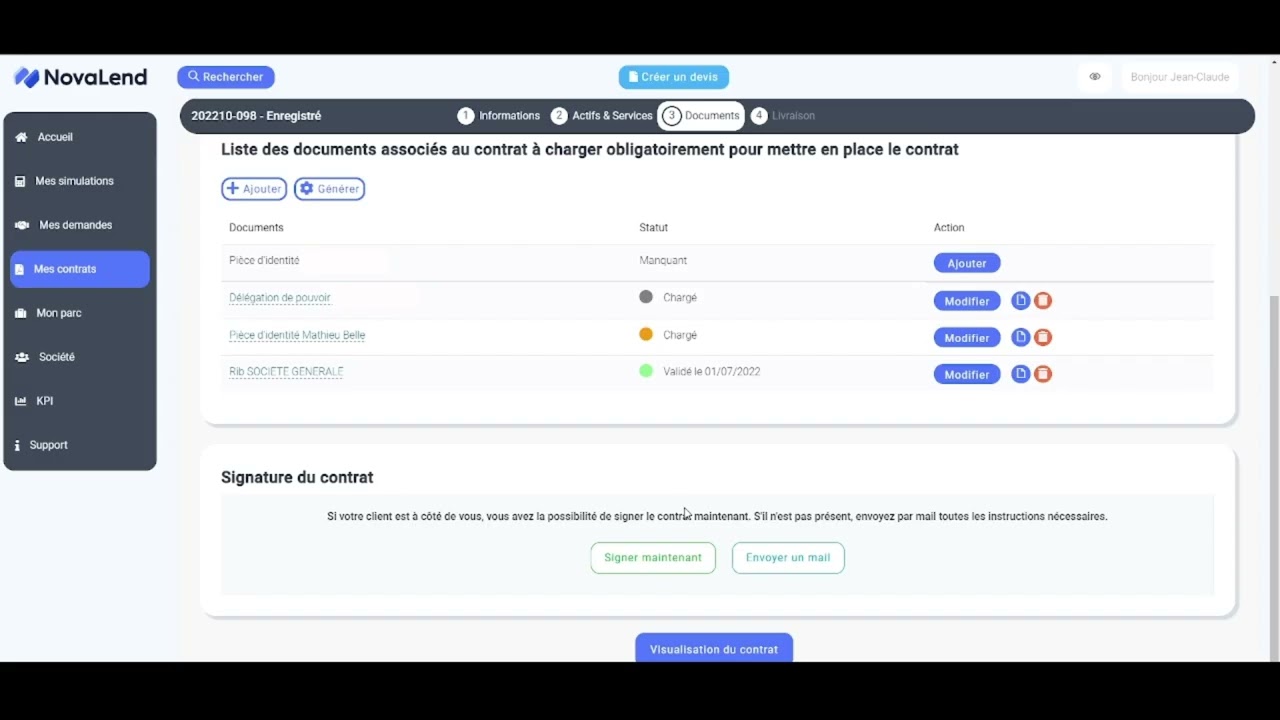Open the Accueil home icon
The height and width of the screenshot is (720, 1280).
click(x=21, y=137)
